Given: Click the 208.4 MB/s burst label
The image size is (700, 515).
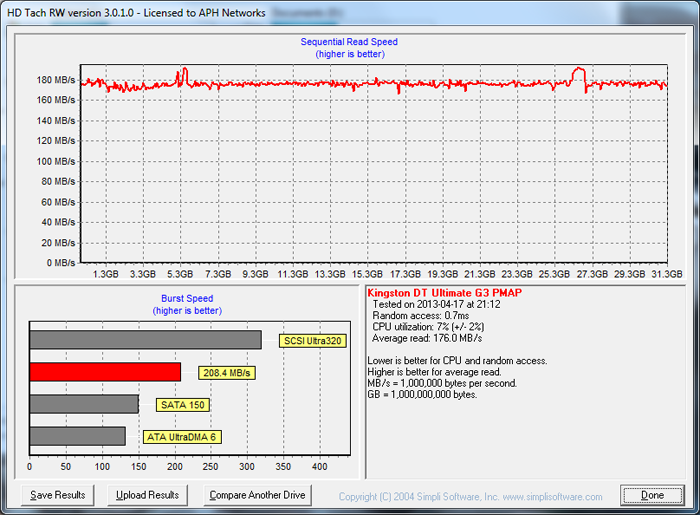Looking at the screenshot, I should click(x=226, y=373).
